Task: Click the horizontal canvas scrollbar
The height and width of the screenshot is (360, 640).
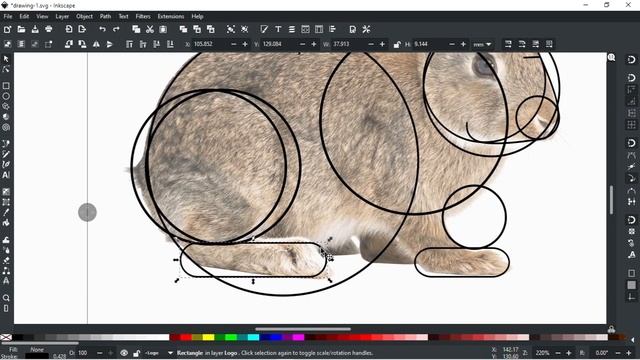Action: point(303,329)
